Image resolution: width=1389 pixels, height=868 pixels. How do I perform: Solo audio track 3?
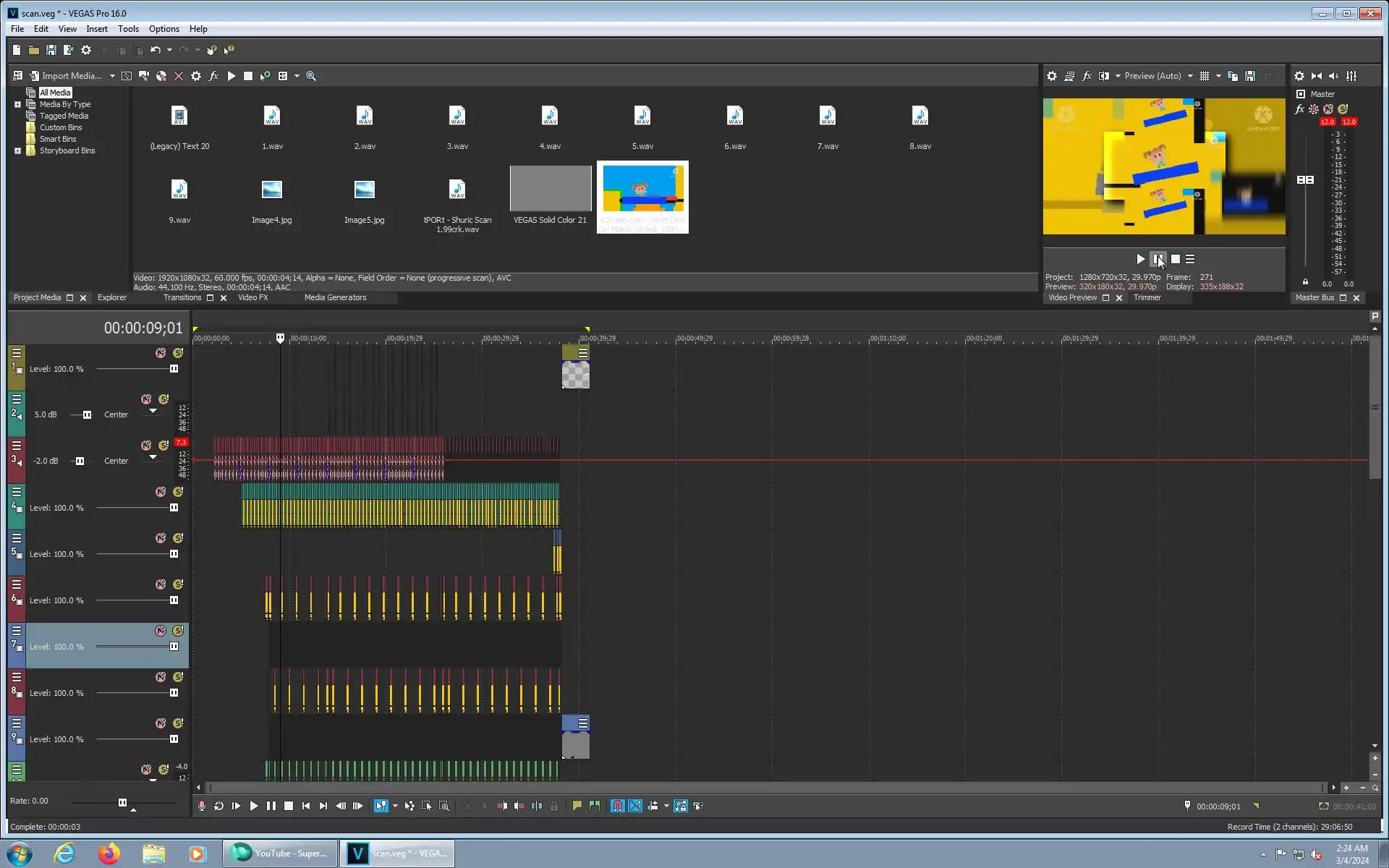click(163, 446)
